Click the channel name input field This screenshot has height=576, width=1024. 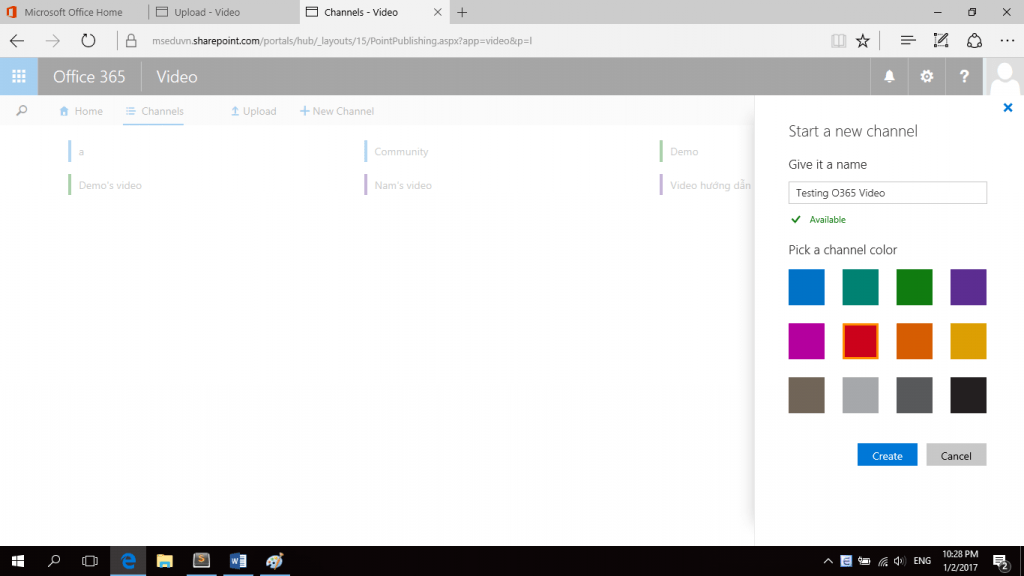click(x=887, y=193)
